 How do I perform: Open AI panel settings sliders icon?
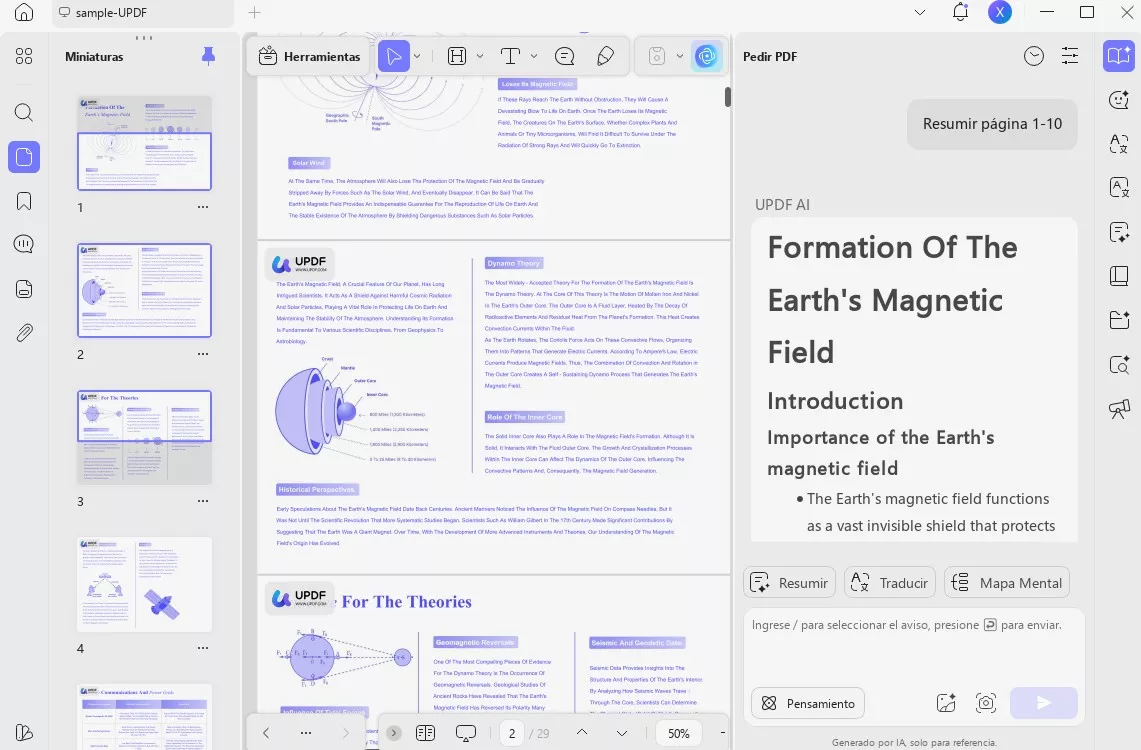pyautogui.click(x=1070, y=56)
